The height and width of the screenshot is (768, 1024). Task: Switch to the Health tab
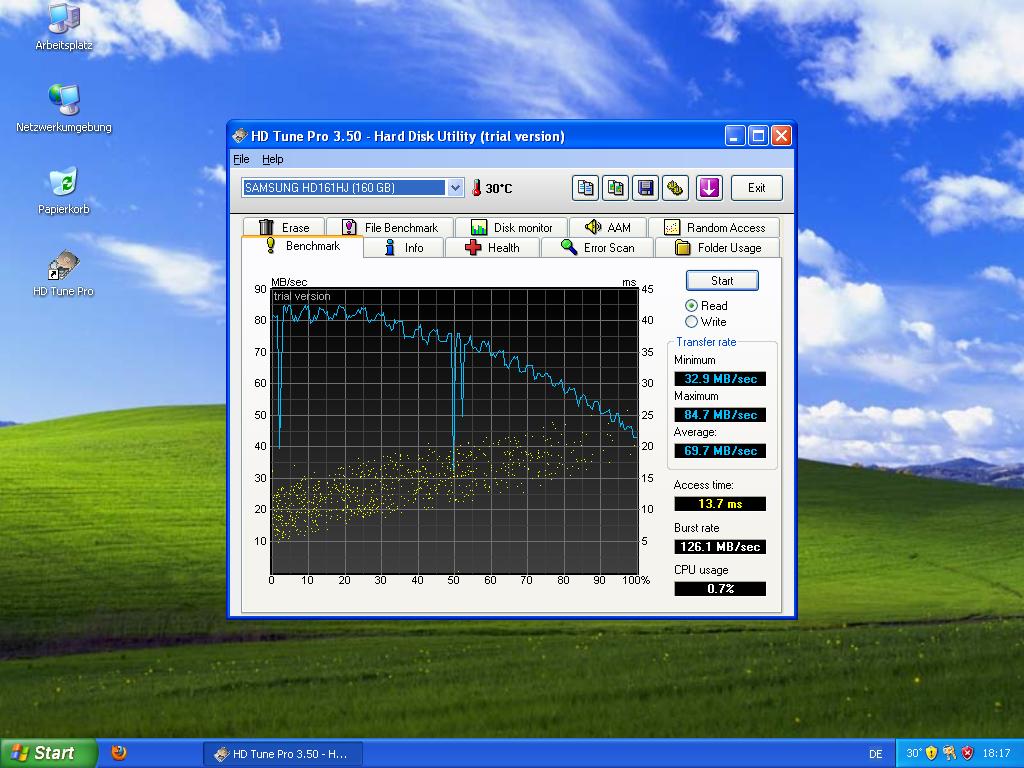(x=492, y=248)
